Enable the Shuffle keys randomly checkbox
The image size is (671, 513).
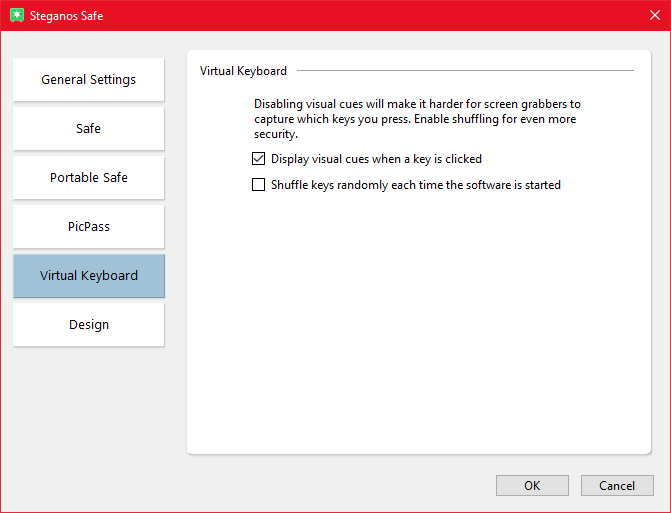[x=259, y=185]
